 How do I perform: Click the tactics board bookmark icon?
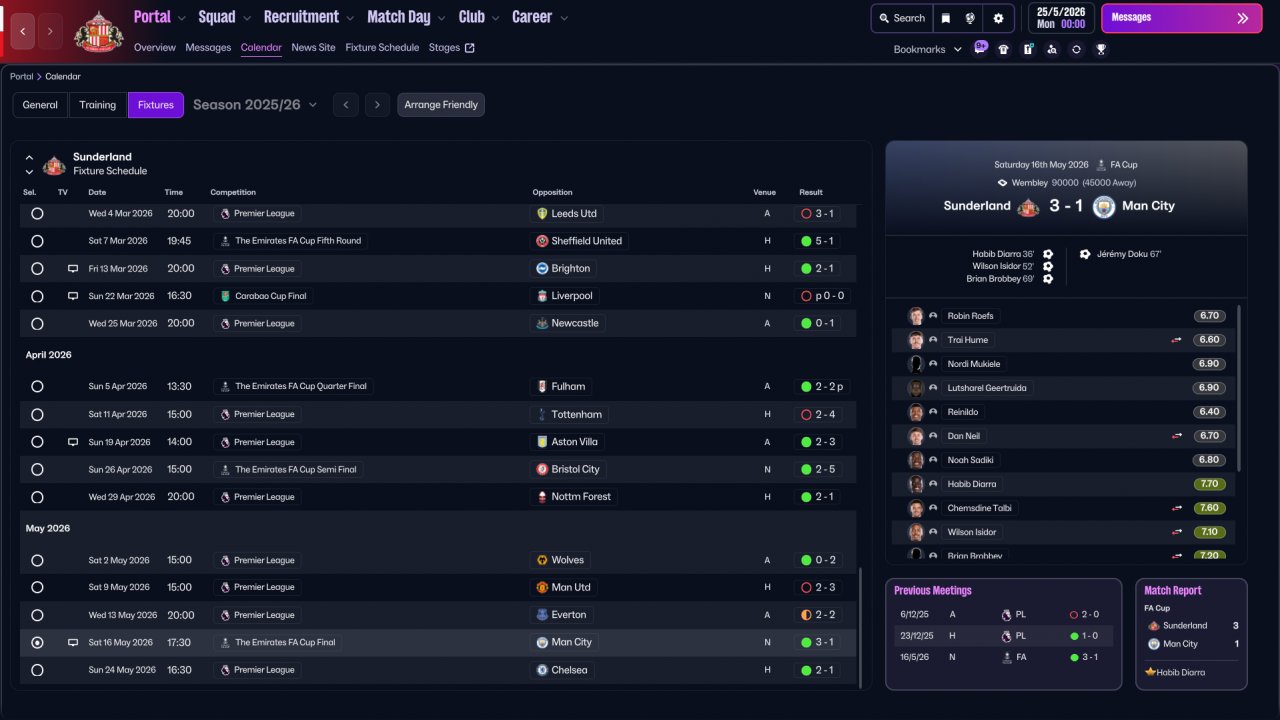coord(1028,49)
